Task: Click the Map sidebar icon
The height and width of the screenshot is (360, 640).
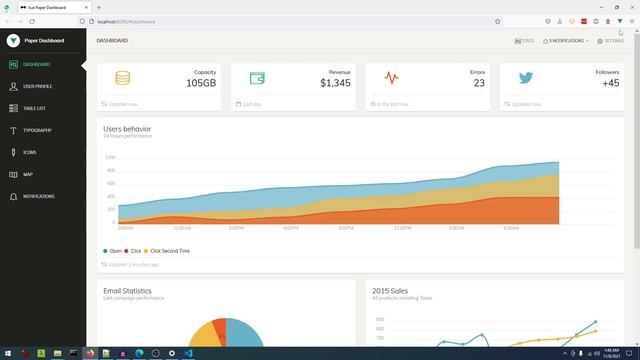Action: click(x=13, y=174)
